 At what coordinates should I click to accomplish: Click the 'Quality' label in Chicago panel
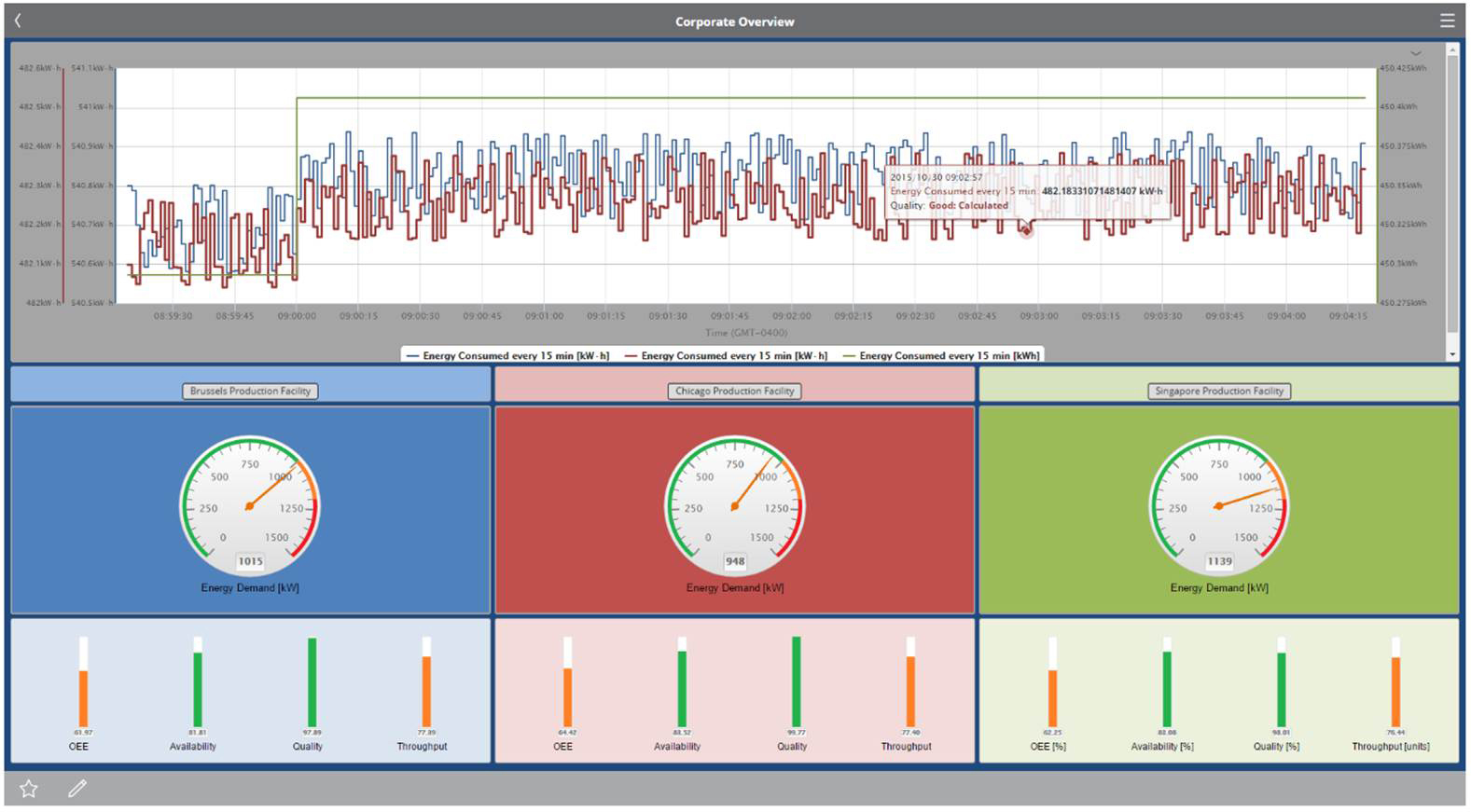click(x=792, y=747)
